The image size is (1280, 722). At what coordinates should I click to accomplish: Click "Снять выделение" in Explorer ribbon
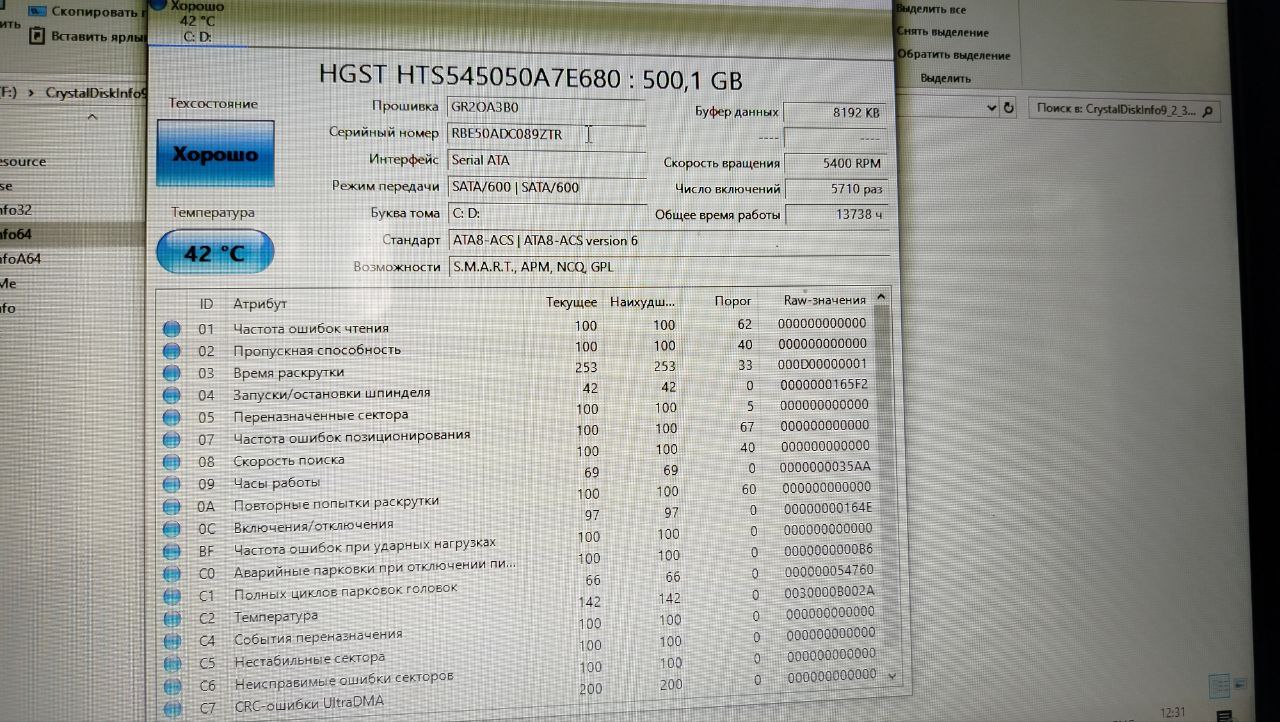pyautogui.click(x=943, y=32)
